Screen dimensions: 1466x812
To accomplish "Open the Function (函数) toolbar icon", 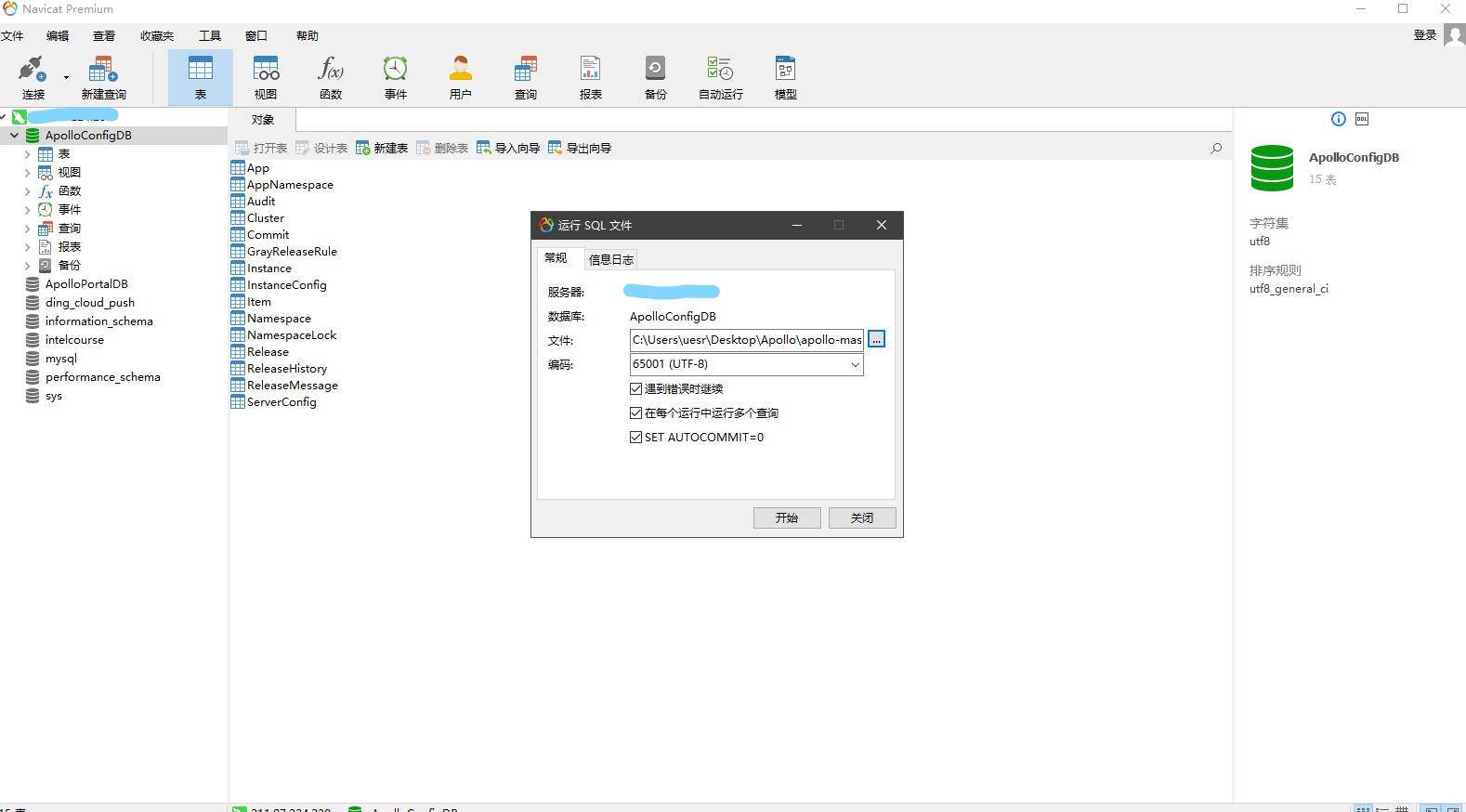I will click(331, 78).
